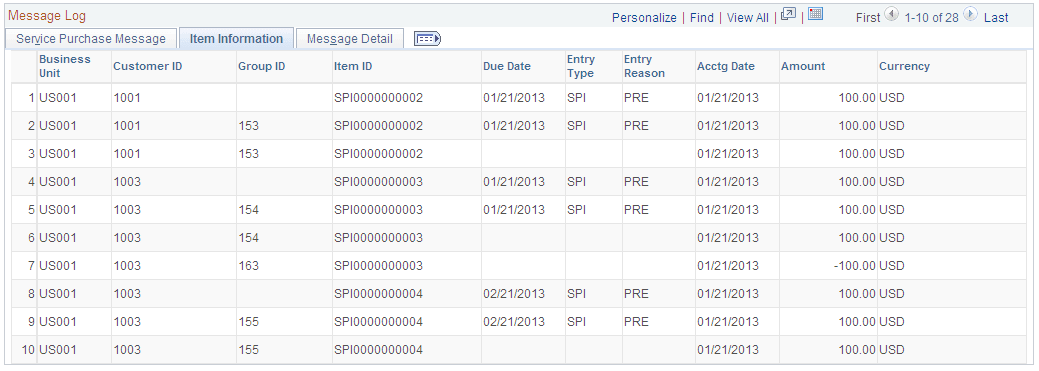Sort by Business Unit column header
The image size is (1039, 371).
pyautogui.click(x=65, y=66)
